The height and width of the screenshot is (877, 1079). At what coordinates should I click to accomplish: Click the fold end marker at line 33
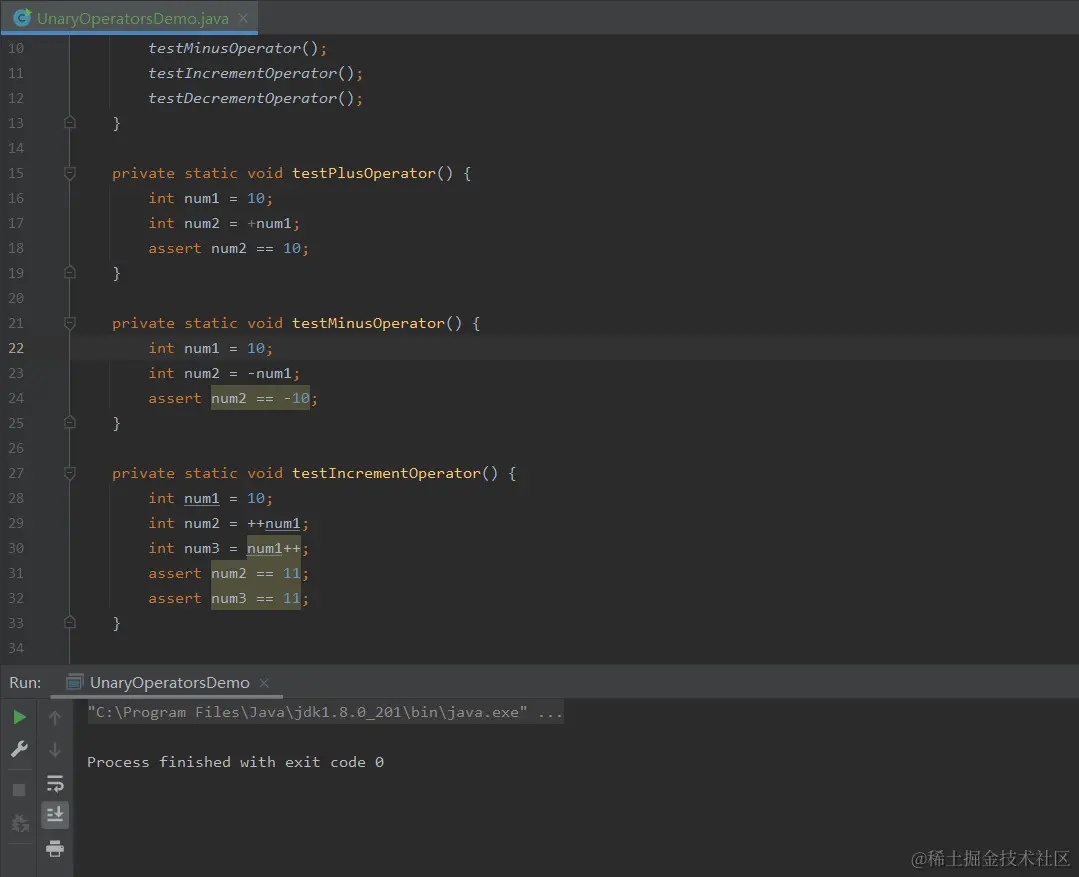point(70,622)
